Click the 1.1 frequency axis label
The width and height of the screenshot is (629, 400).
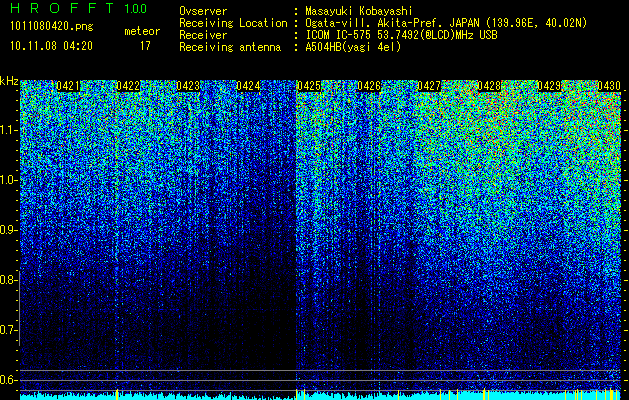pyautogui.click(x=8, y=130)
